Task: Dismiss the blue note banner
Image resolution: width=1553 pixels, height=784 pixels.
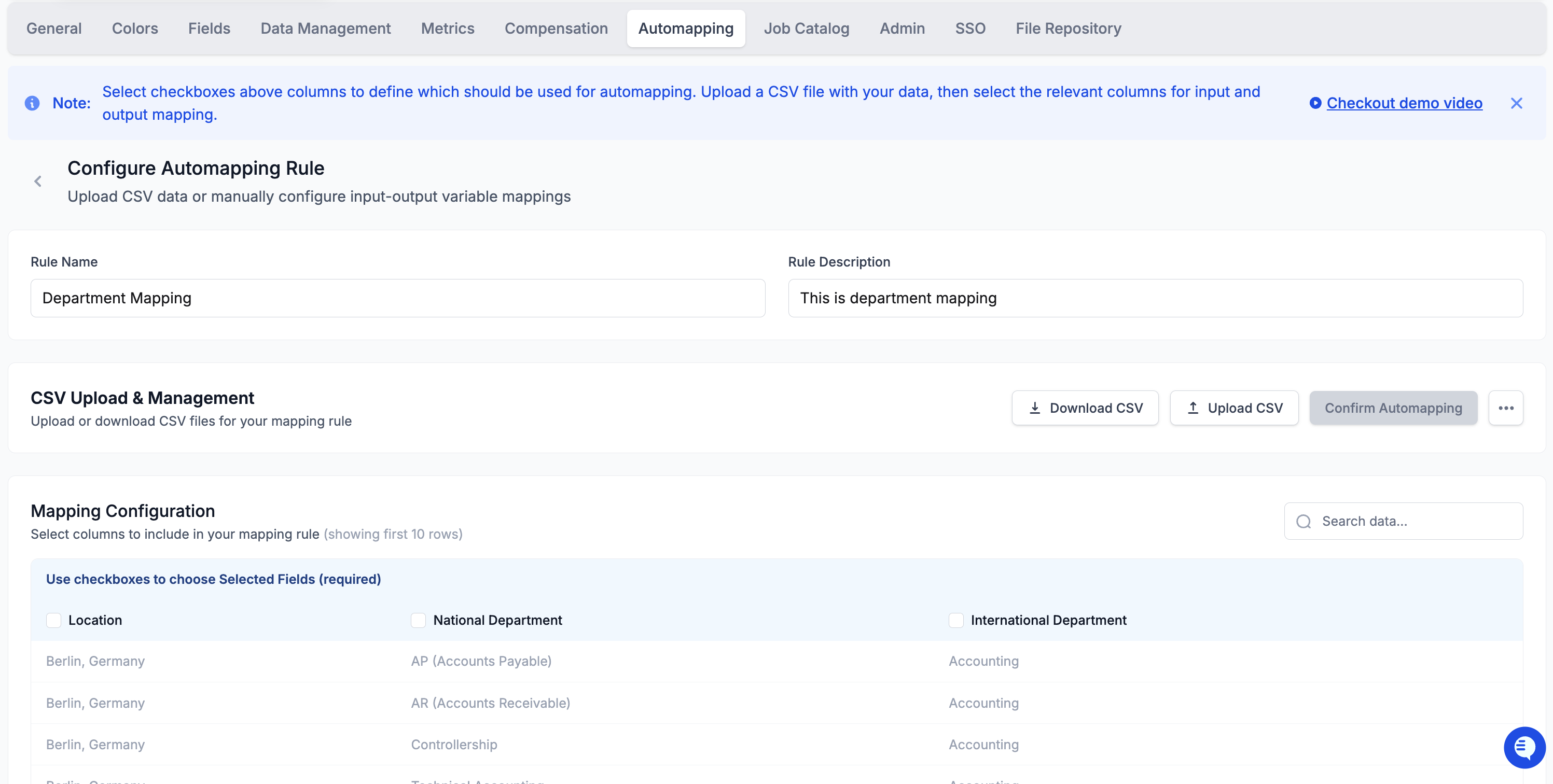Action: coord(1516,103)
